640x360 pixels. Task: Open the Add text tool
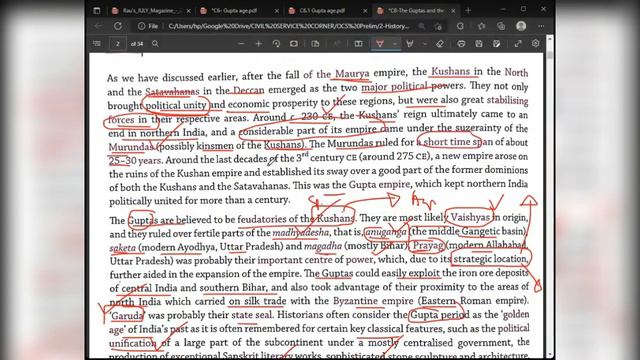[358, 43]
